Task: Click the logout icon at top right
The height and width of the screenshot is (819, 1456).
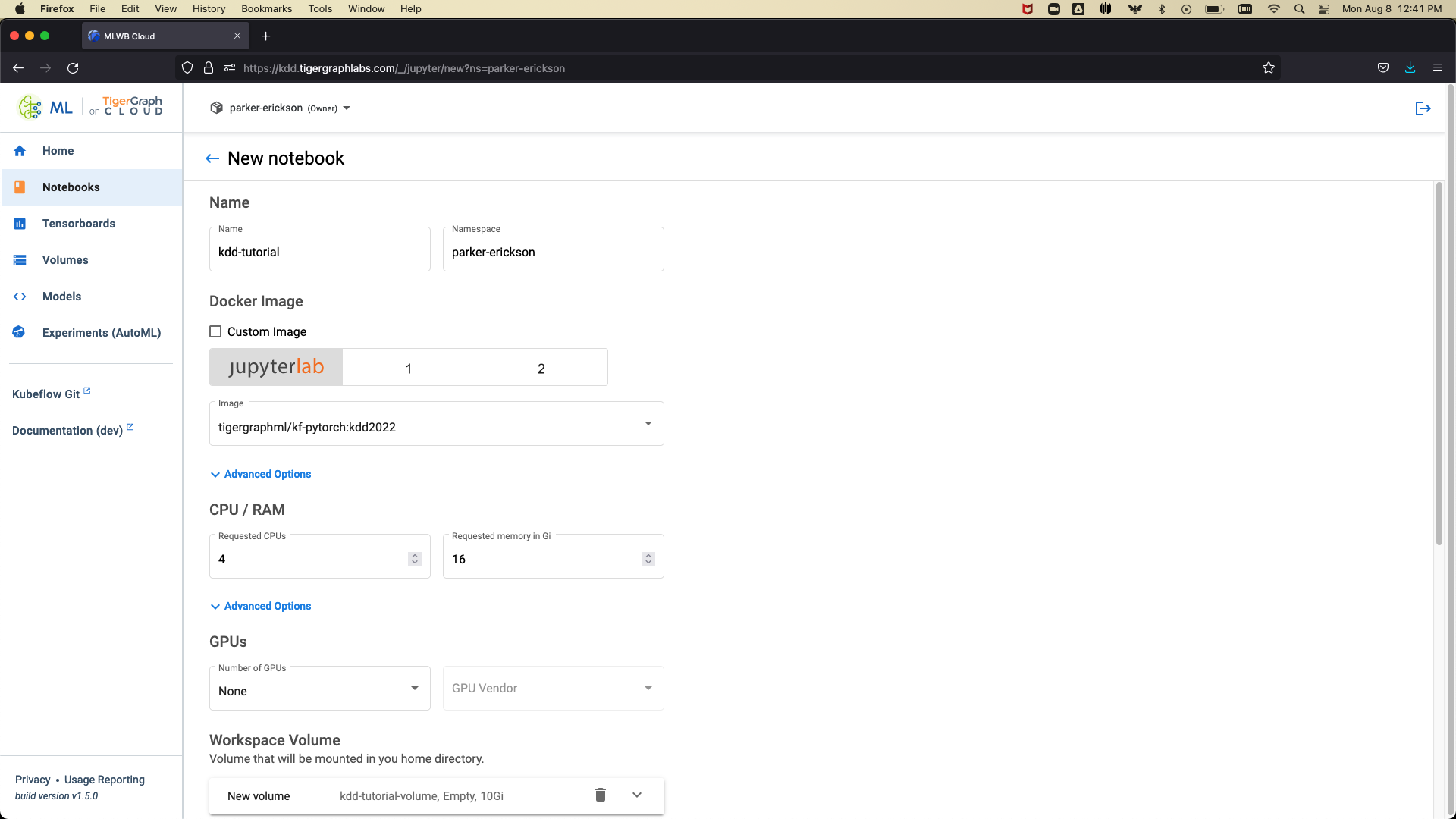Action: (x=1423, y=108)
